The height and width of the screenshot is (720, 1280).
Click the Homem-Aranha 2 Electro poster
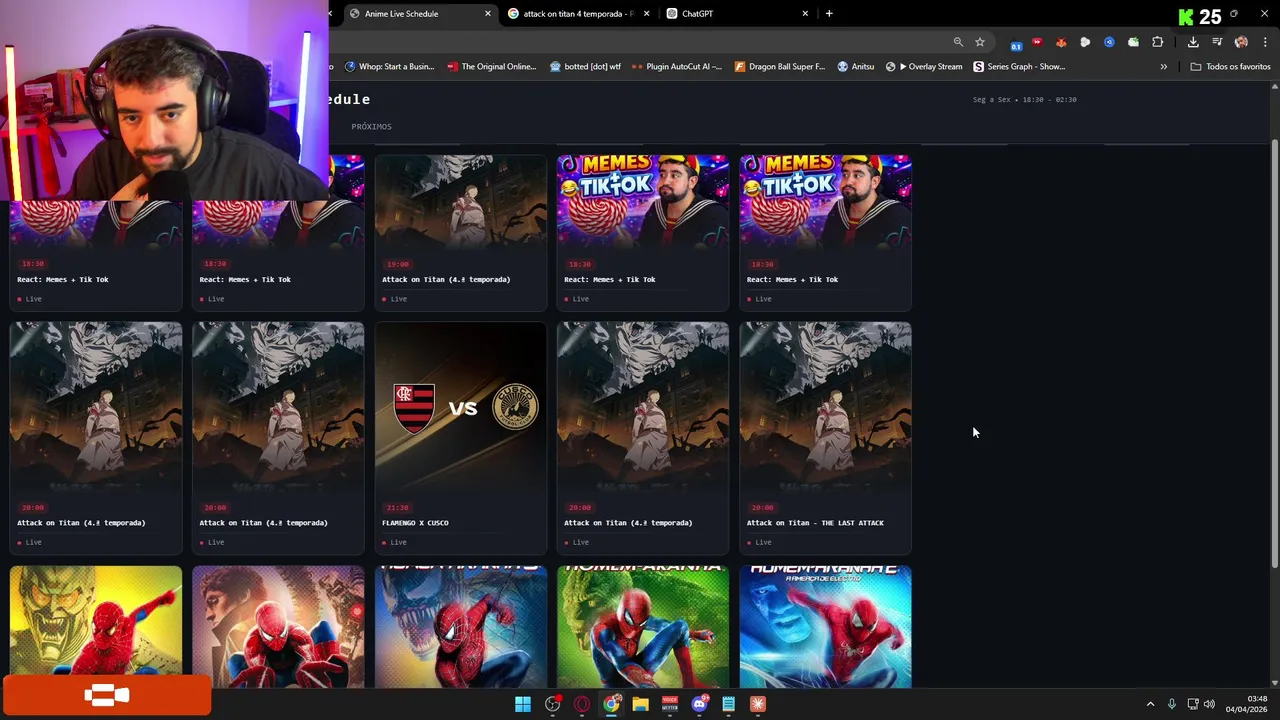coord(825,627)
